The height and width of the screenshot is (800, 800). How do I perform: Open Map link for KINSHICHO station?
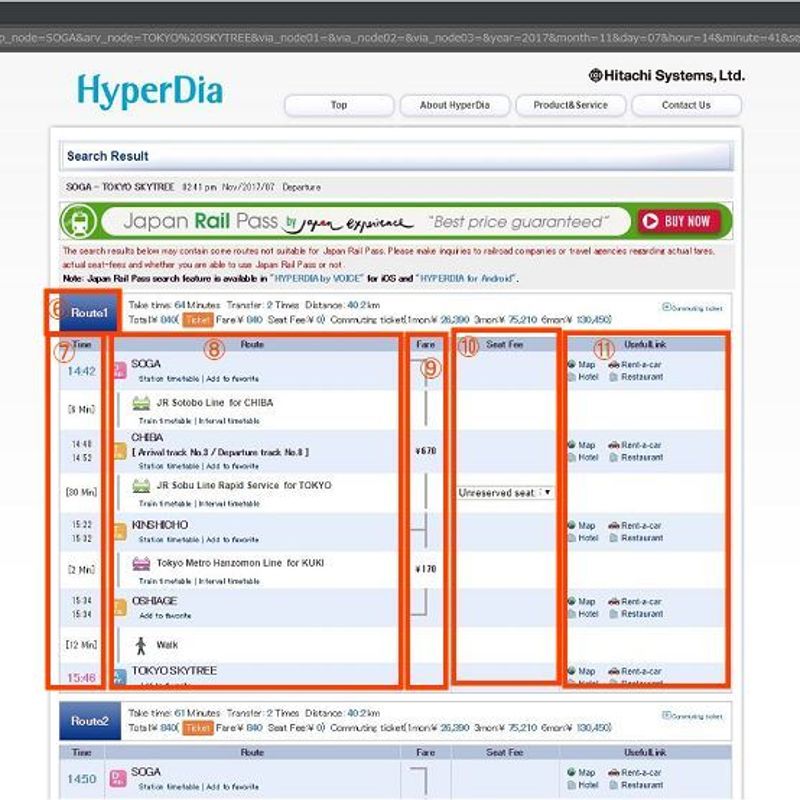[582, 526]
